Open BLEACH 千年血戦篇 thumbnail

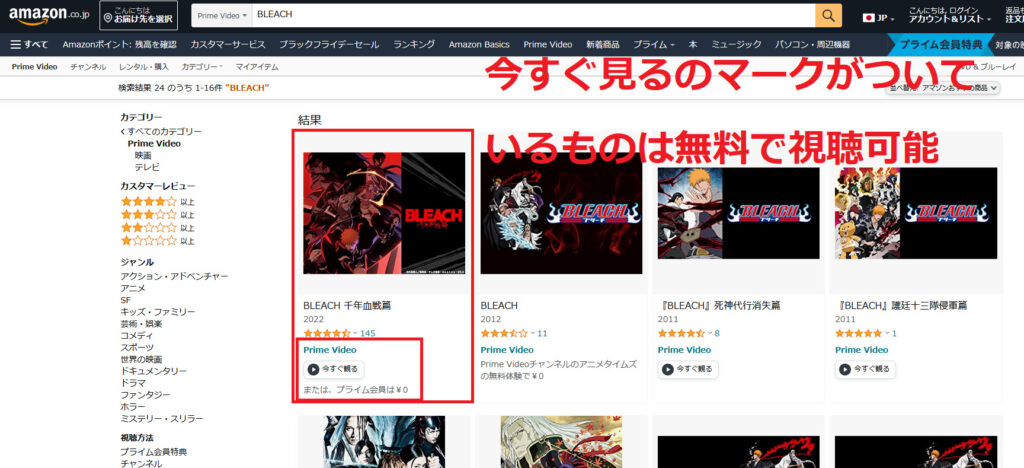(x=384, y=213)
